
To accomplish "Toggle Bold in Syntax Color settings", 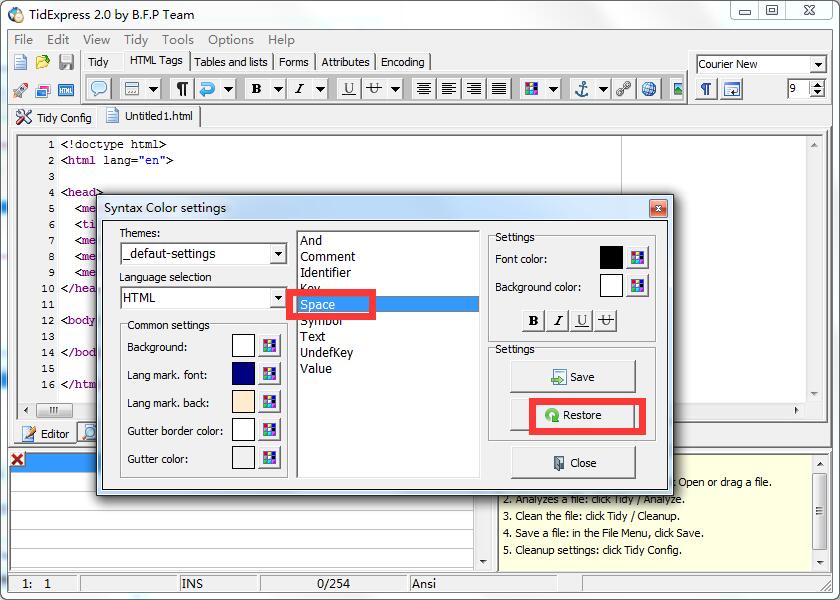I will pyautogui.click(x=533, y=320).
